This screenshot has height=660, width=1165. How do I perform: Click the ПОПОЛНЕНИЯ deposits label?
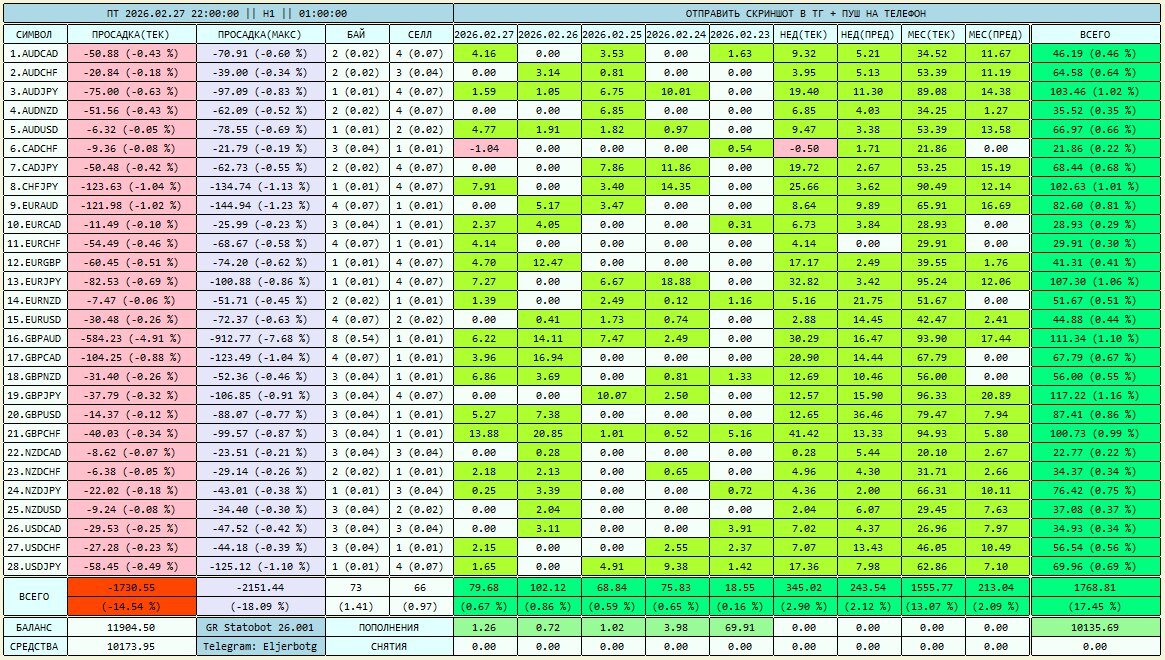389,627
